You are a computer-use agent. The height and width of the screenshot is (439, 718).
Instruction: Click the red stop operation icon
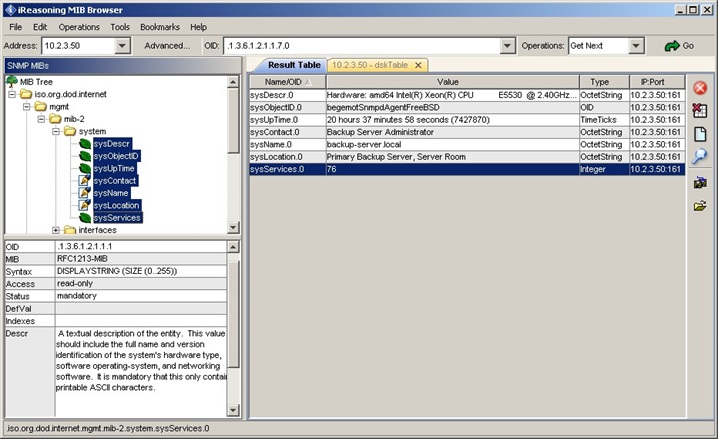[x=700, y=87]
